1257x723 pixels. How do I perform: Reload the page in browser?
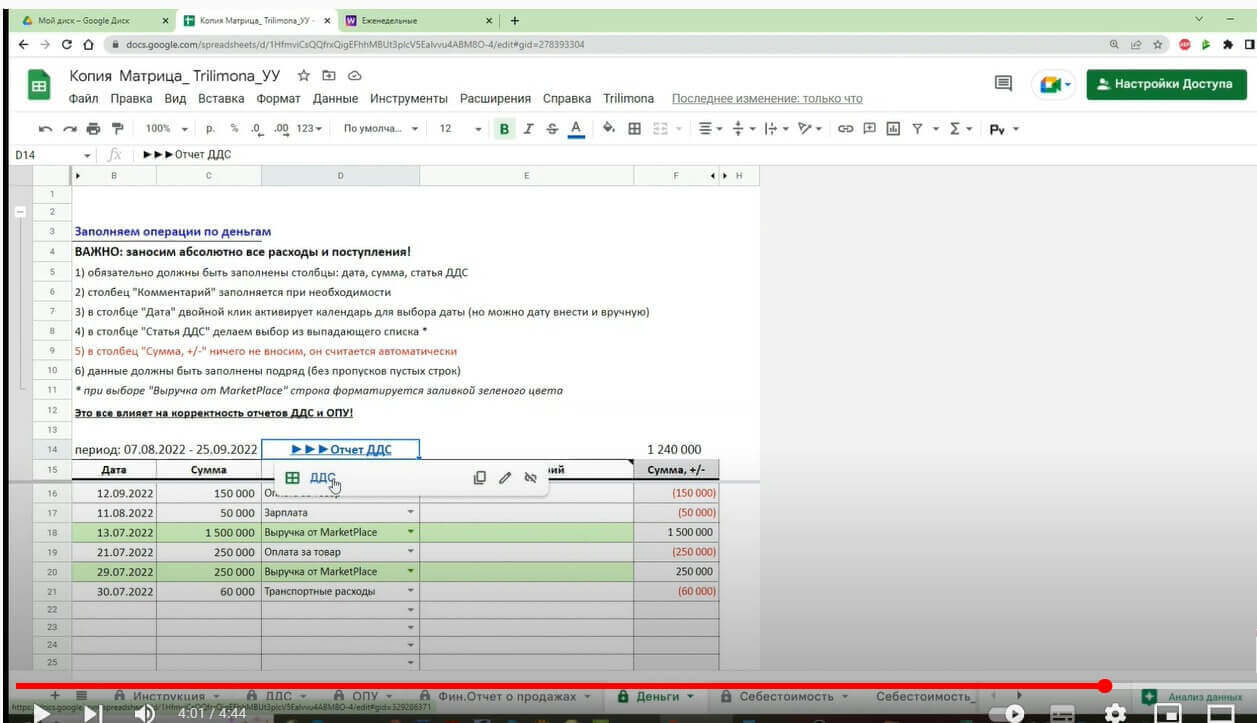click(67, 45)
